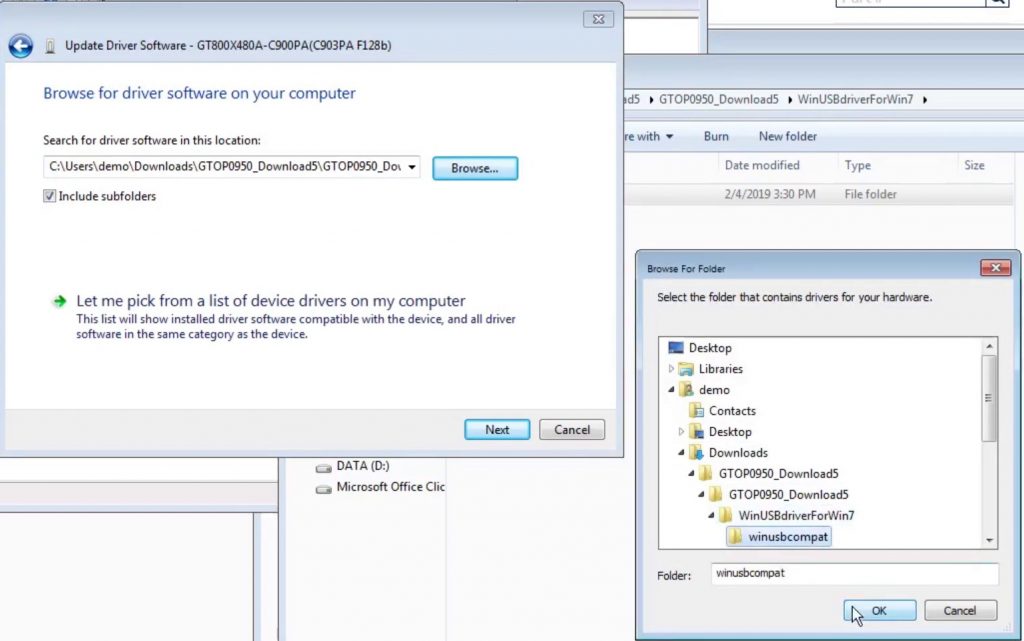Click green arrow for Let me pick option
The width and height of the screenshot is (1024, 641).
(x=60, y=301)
